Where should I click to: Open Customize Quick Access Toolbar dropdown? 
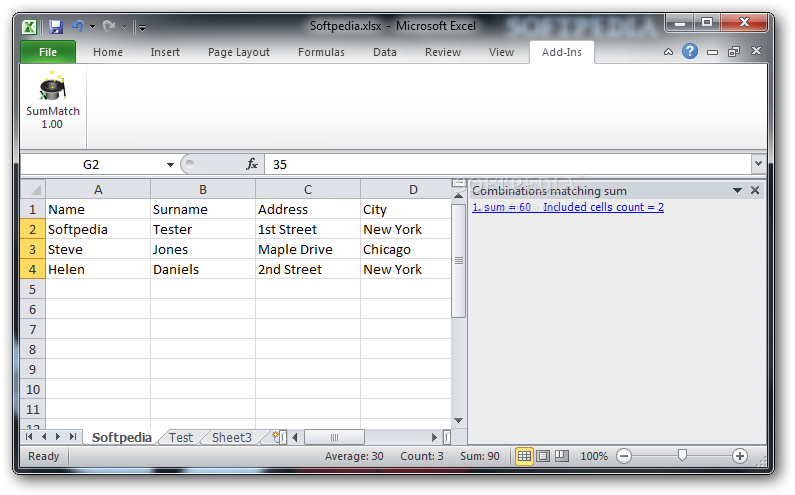(142, 27)
